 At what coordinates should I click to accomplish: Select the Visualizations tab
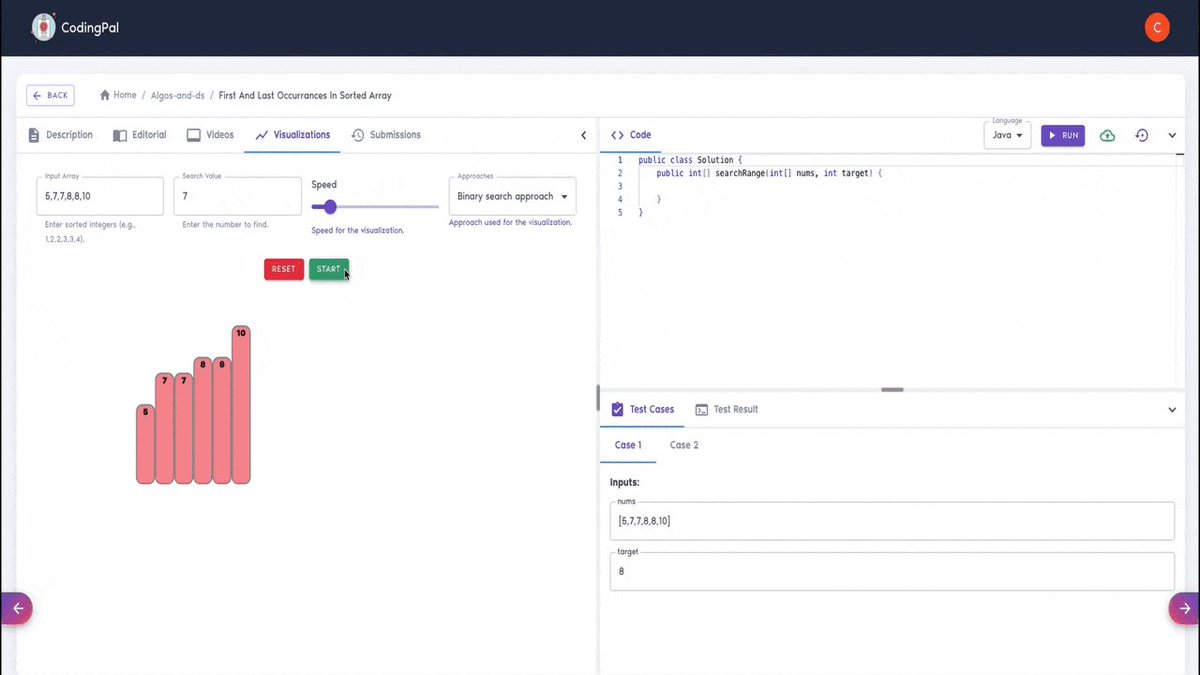point(292,135)
